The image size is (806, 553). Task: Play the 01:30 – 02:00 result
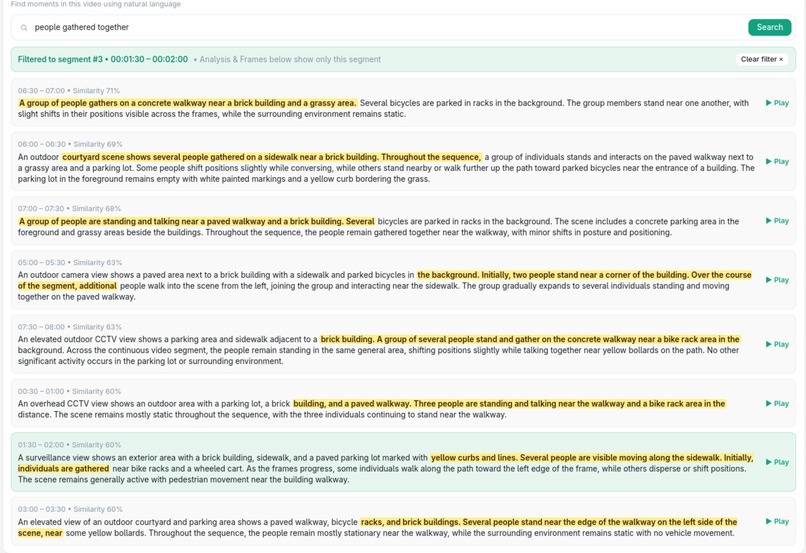(777, 462)
